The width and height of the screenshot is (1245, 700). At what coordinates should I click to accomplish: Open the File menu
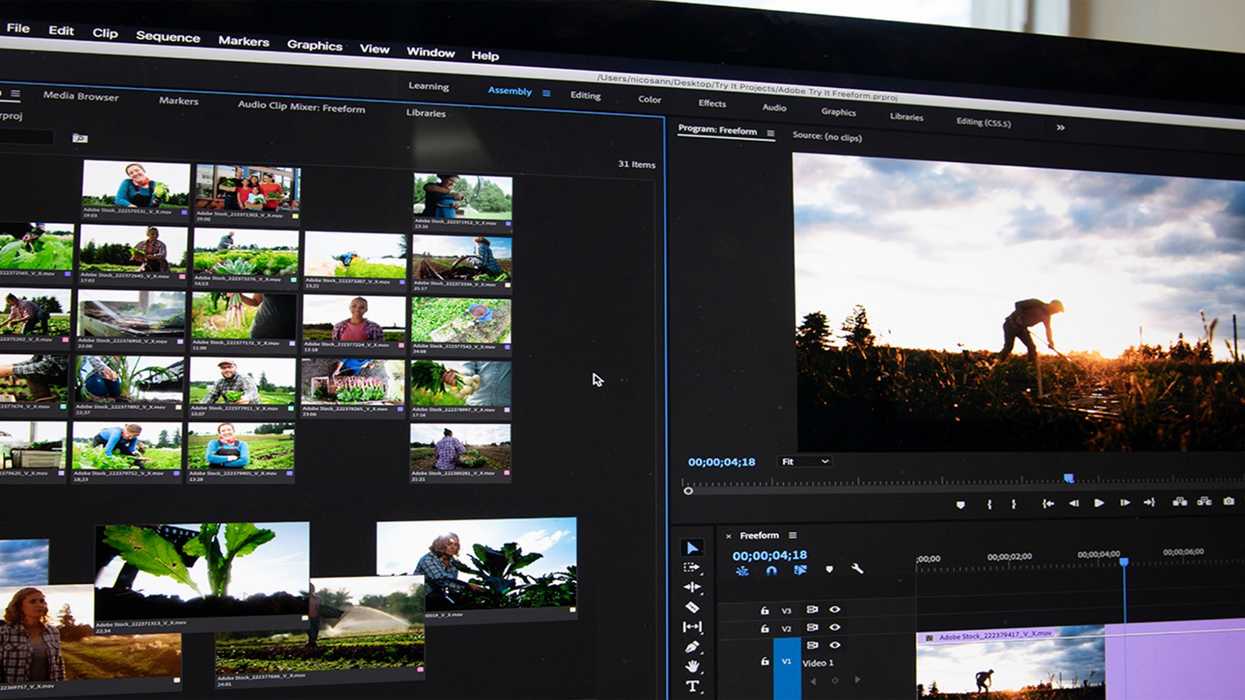[18, 29]
